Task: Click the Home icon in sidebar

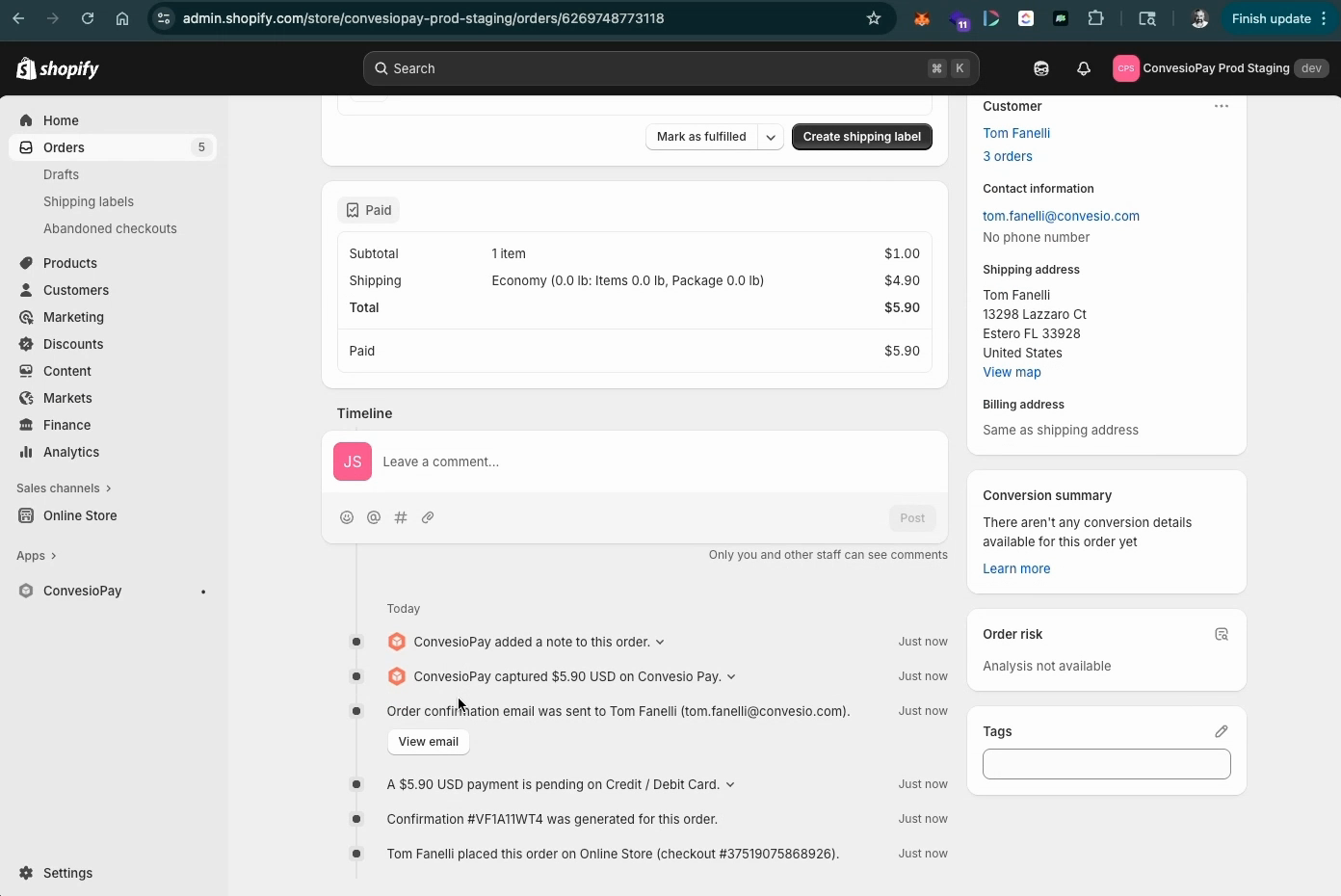Action: click(x=26, y=120)
